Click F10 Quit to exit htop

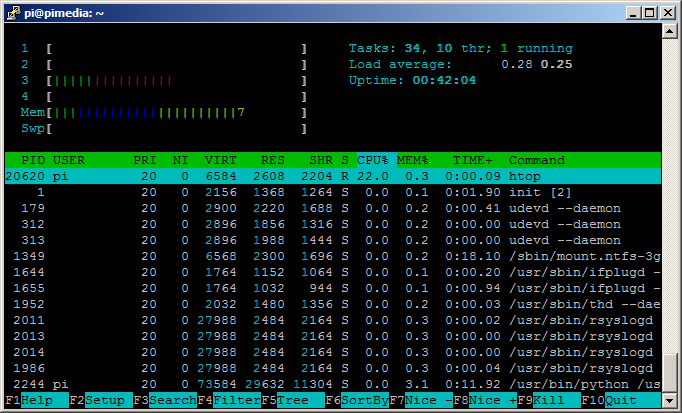point(621,400)
